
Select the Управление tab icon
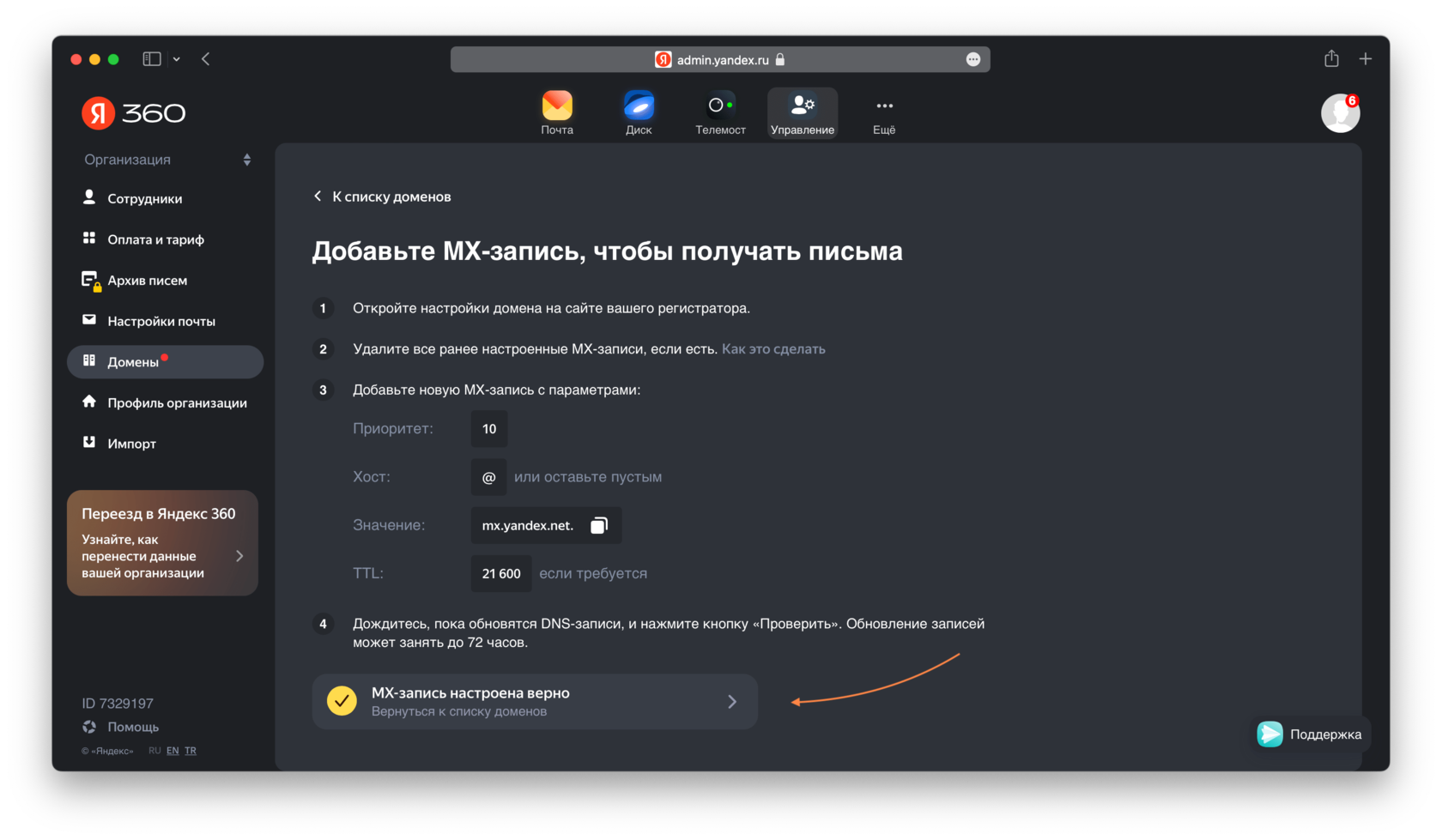pos(803,112)
